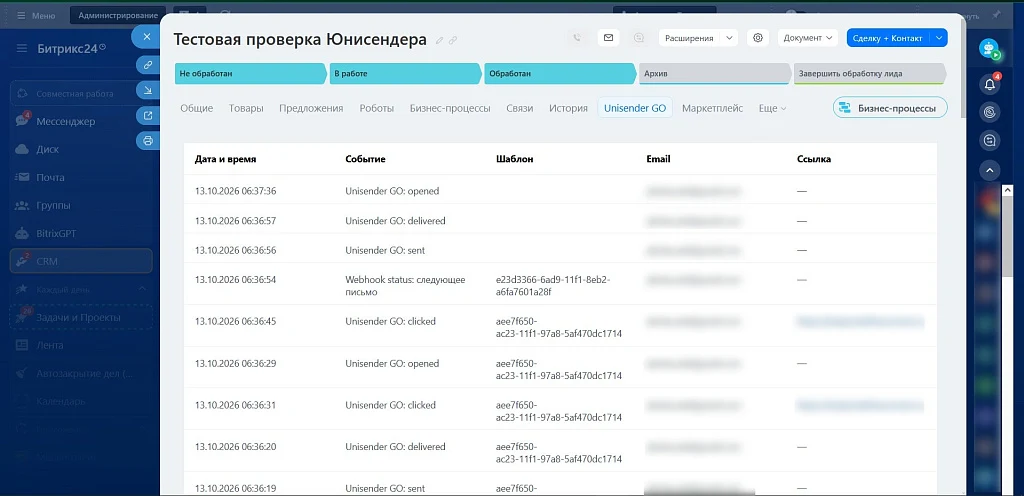The height and width of the screenshot is (496, 1024).
Task: Switch to the Товары tab
Action: coord(246,108)
